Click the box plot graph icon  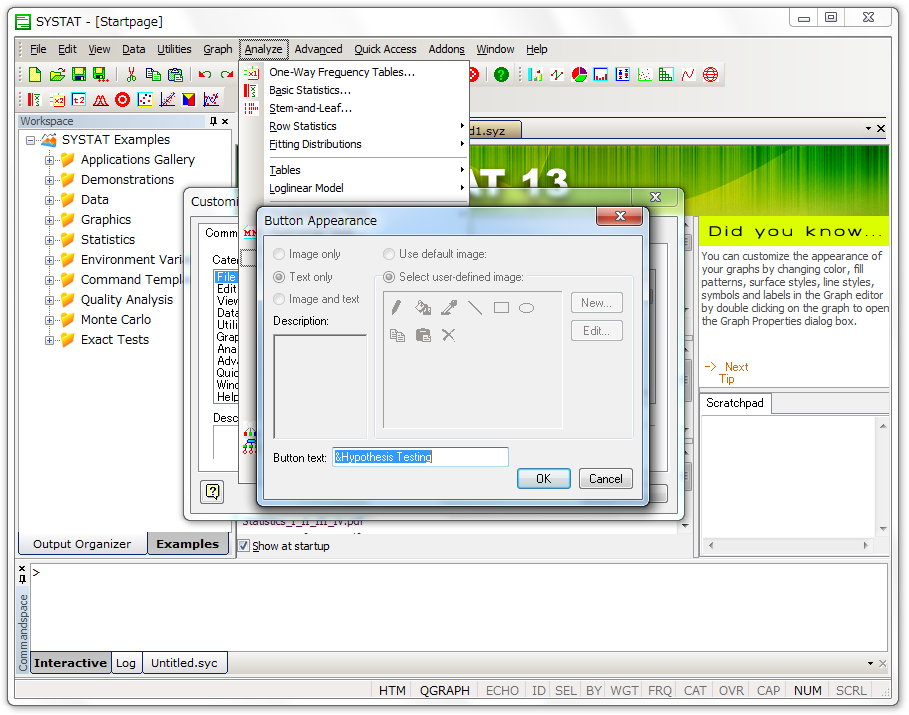coord(623,74)
